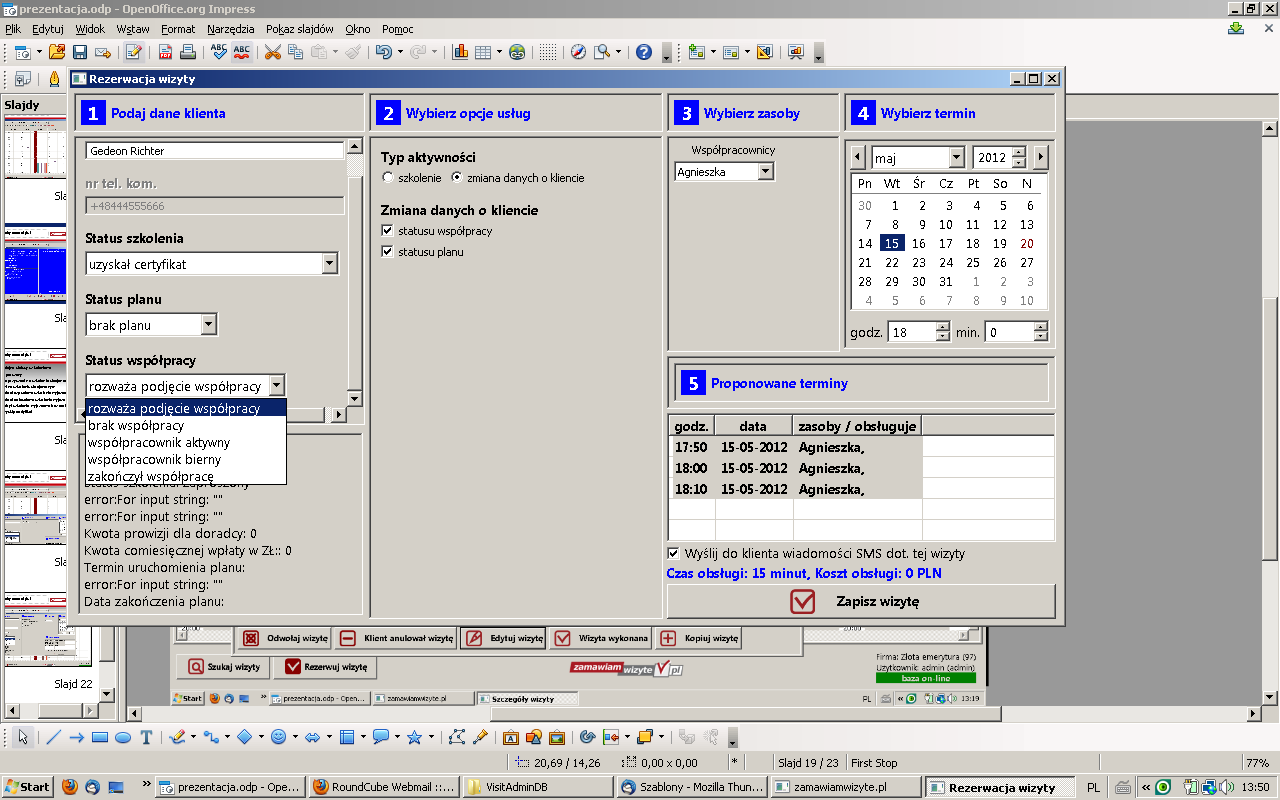Go to the next month arrow button
The width and height of the screenshot is (1280, 800).
pos(1041,157)
